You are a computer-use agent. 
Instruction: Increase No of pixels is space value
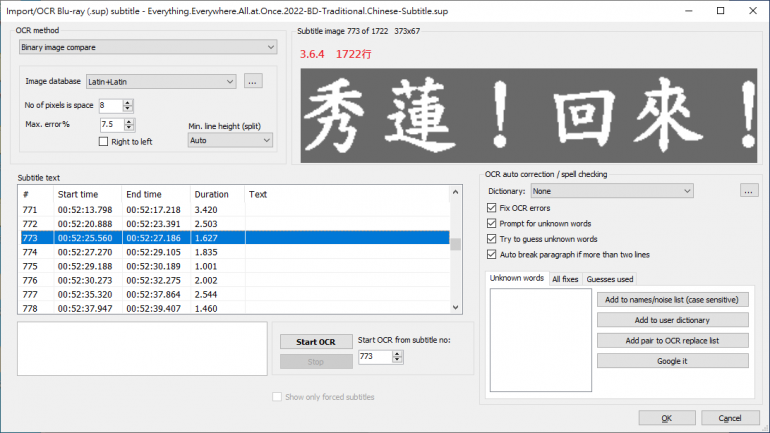pos(128,102)
